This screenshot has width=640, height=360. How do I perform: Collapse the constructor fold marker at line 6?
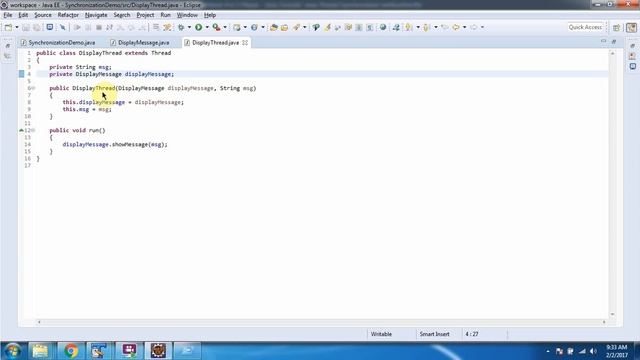(x=33, y=88)
